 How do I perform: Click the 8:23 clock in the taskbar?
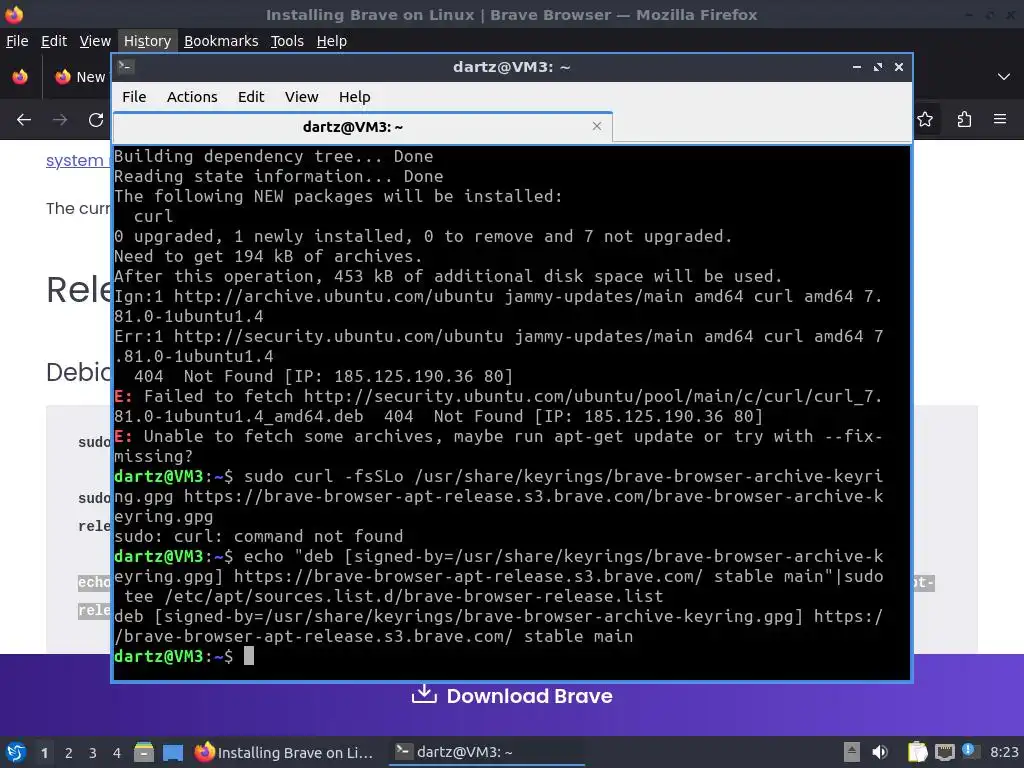point(1004,752)
